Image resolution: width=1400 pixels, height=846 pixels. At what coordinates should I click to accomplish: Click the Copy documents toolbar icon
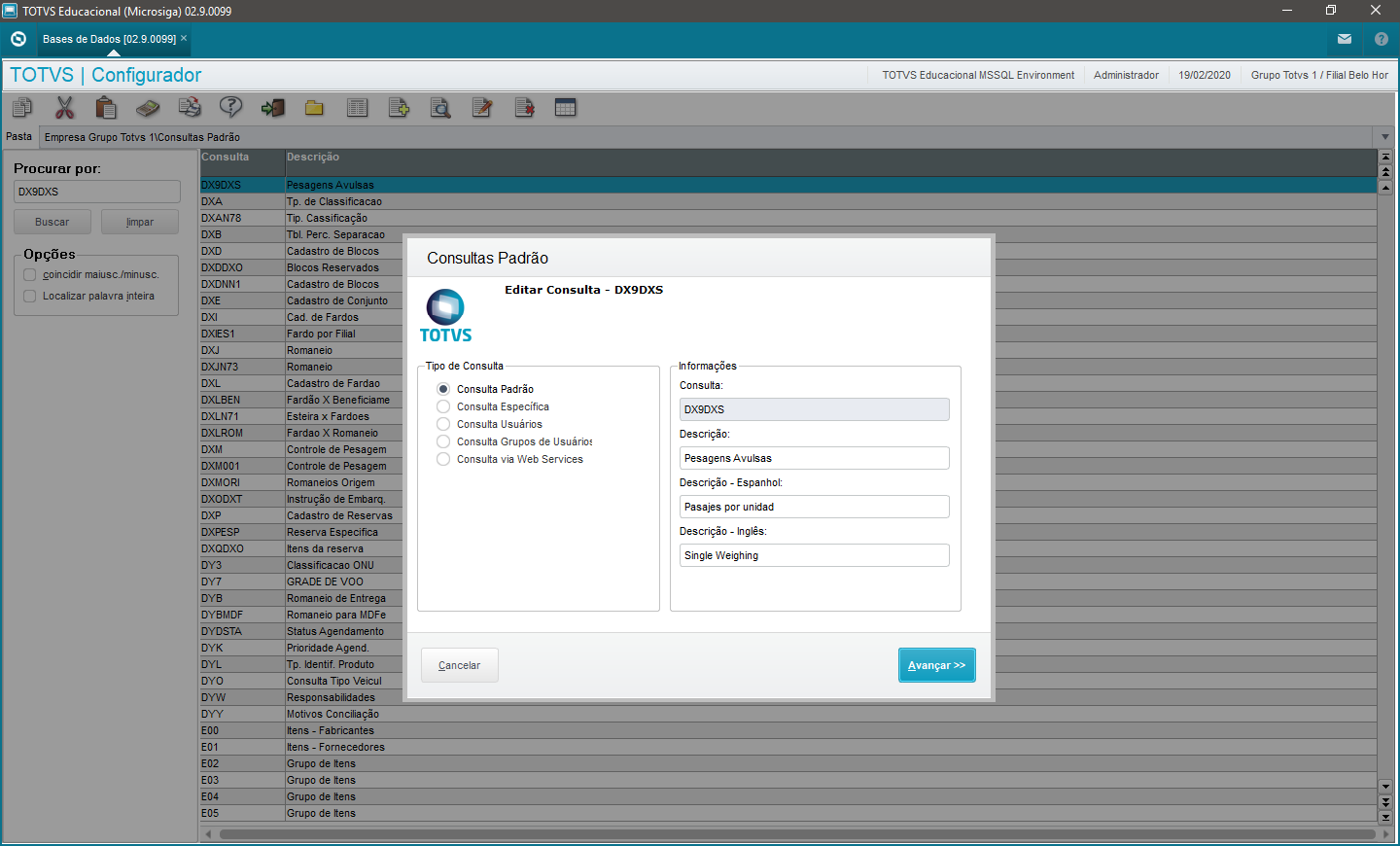(22, 107)
